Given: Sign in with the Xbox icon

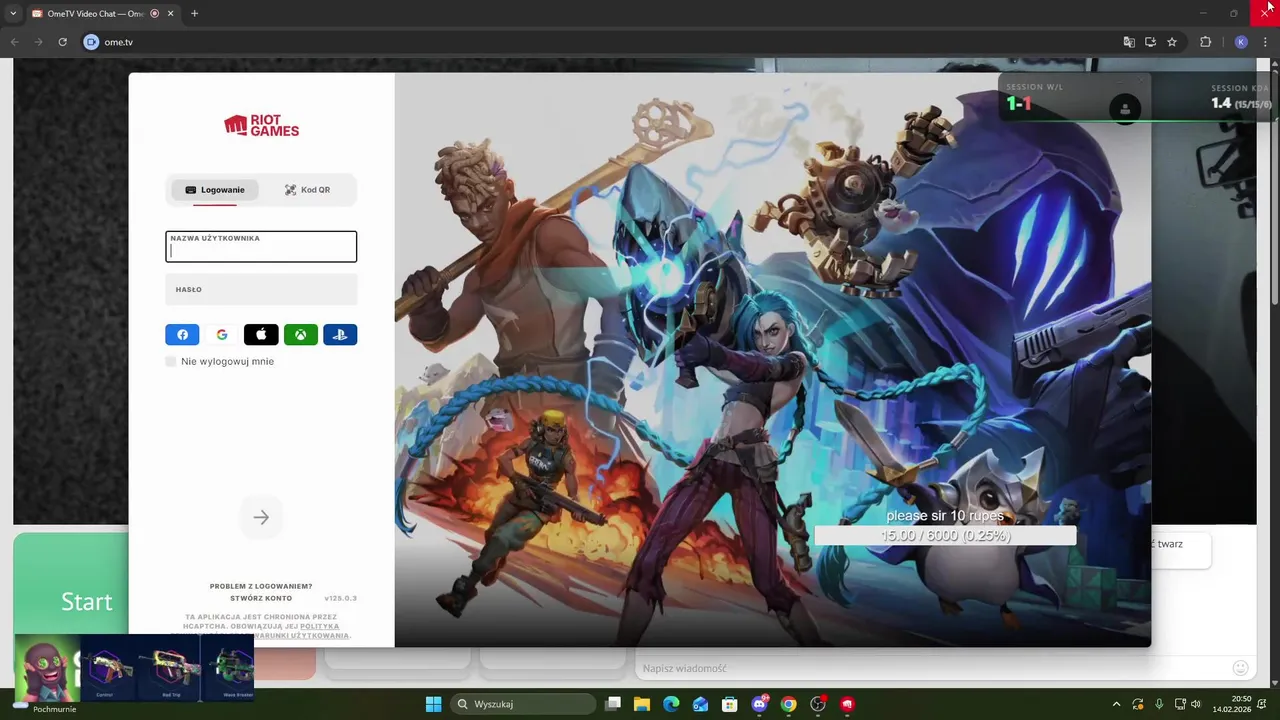Looking at the screenshot, I should coord(300,335).
